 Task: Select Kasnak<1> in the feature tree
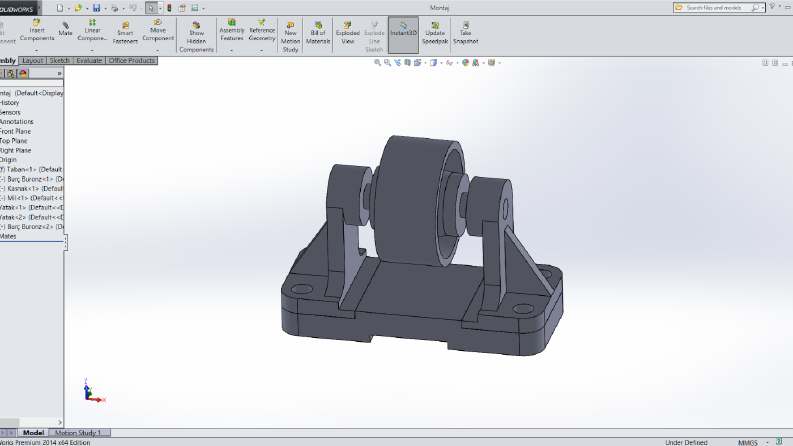(32, 189)
